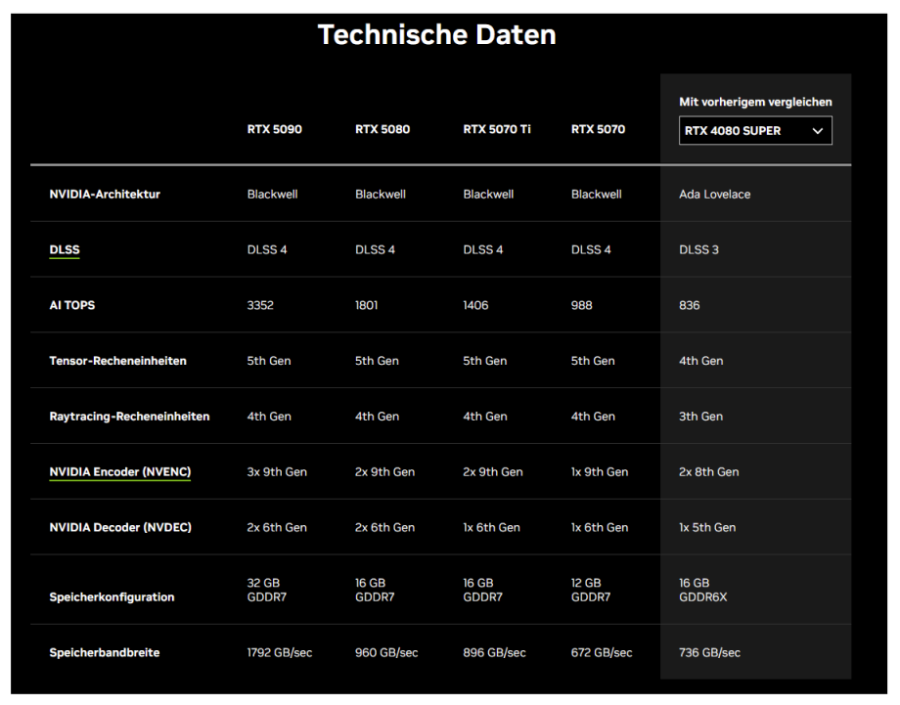This screenshot has height=705, width=900.
Task: Select the 16 GB GDDR6X memory cell
Action: [703, 590]
